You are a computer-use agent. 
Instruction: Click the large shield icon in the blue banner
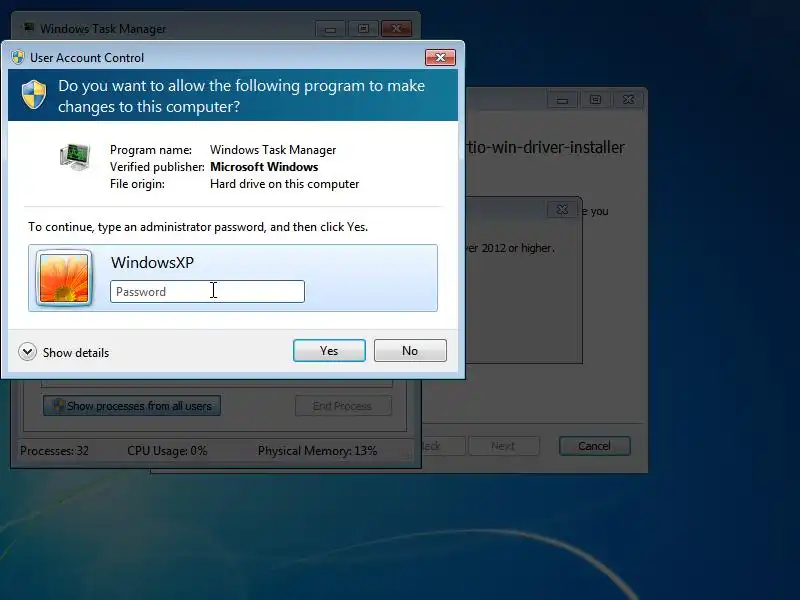pos(34,94)
